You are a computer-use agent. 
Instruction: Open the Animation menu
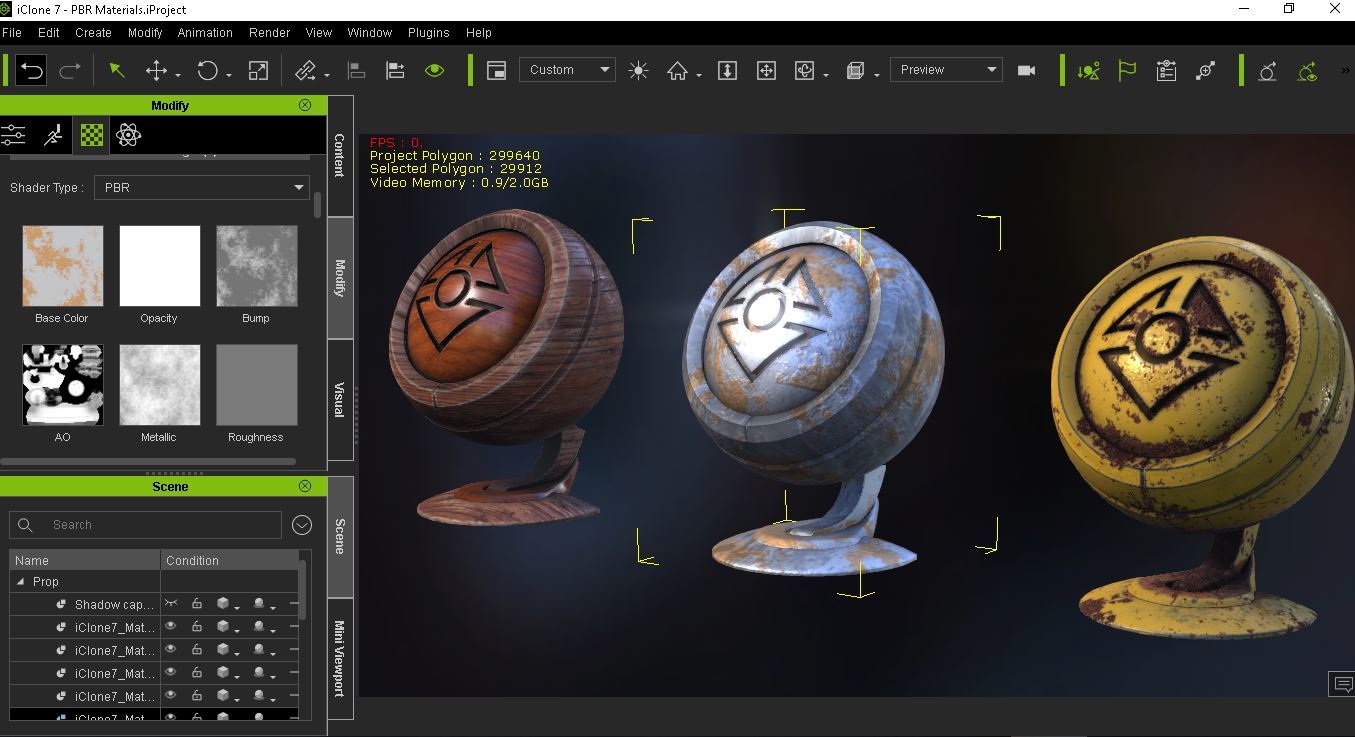click(x=205, y=32)
